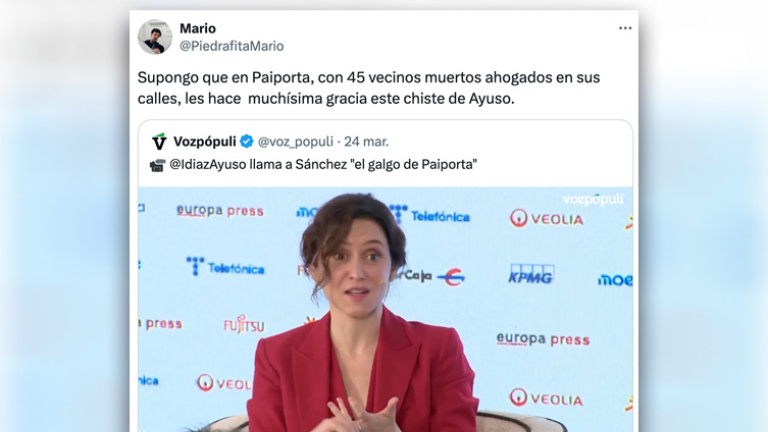Click Mario's profile avatar picture
768x432 pixels.
click(155, 37)
